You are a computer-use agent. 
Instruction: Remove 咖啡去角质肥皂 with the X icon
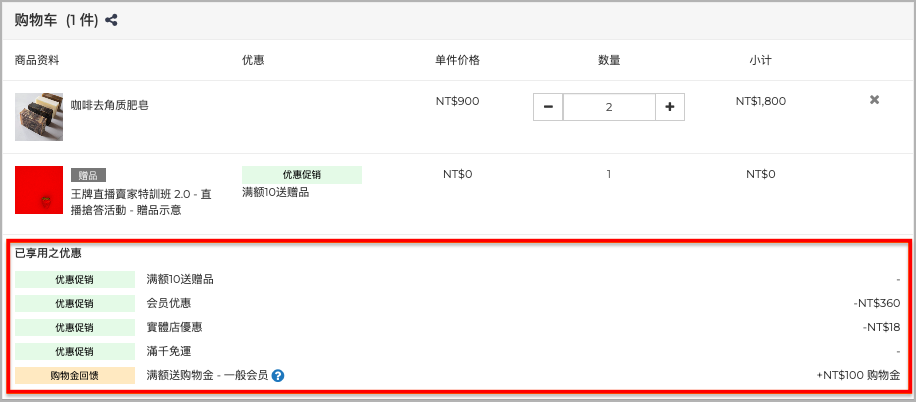coord(874,100)
